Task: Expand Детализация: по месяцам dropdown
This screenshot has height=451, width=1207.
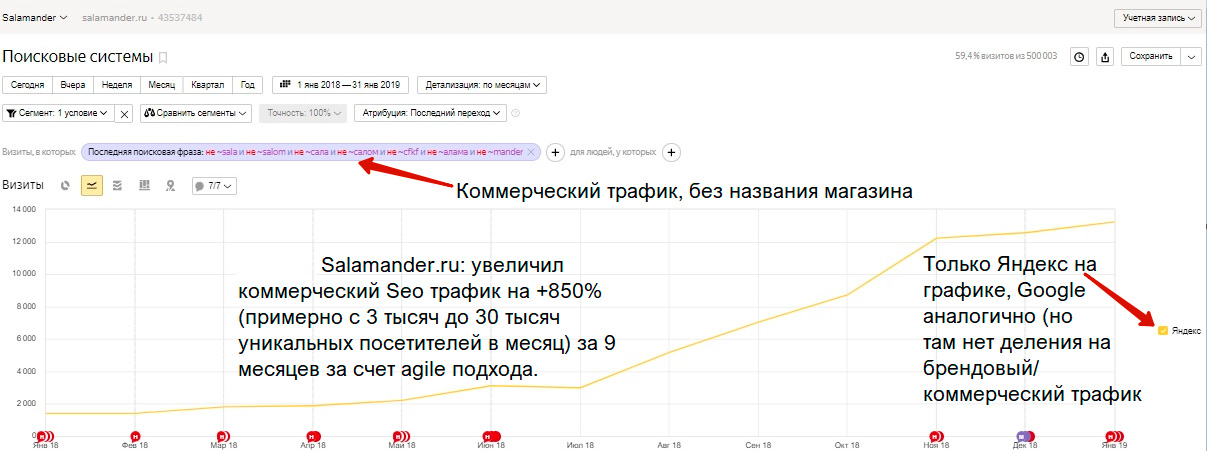Action: point(483,85)
